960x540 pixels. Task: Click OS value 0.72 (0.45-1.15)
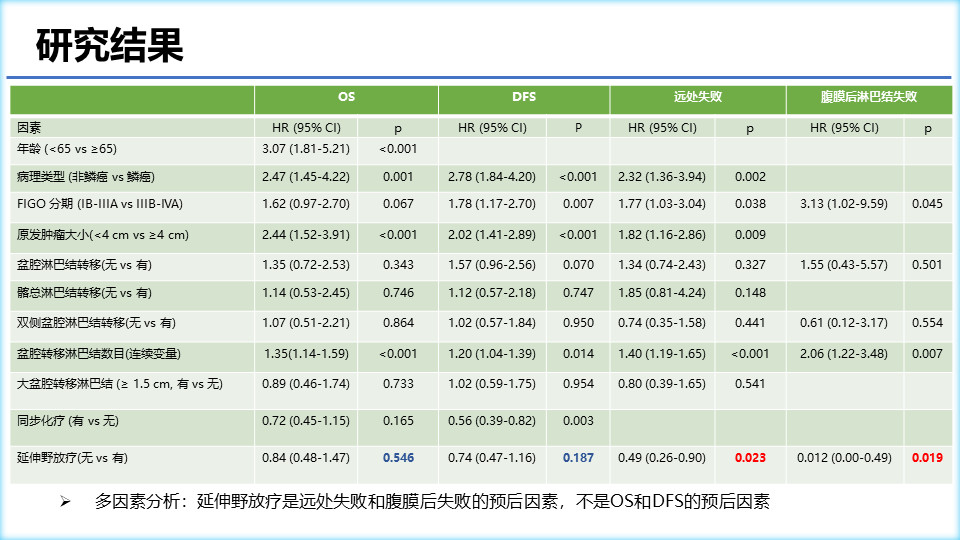(306, 421)
